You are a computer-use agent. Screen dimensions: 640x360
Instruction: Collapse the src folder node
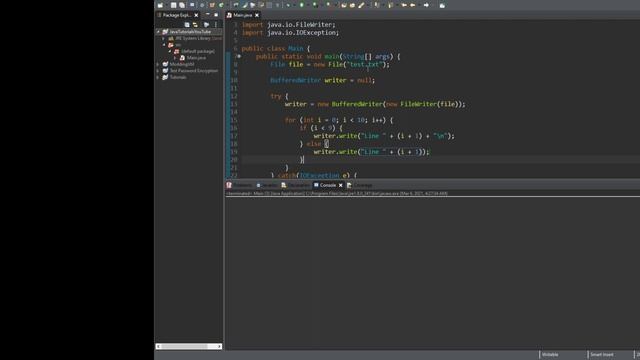[164, 44]
